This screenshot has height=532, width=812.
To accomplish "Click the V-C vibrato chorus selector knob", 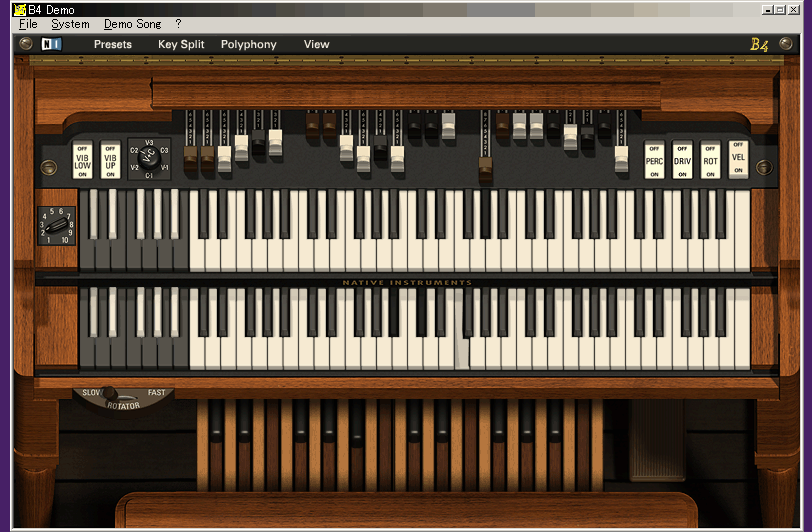I will pyautogui.click(x=149, y=157).
